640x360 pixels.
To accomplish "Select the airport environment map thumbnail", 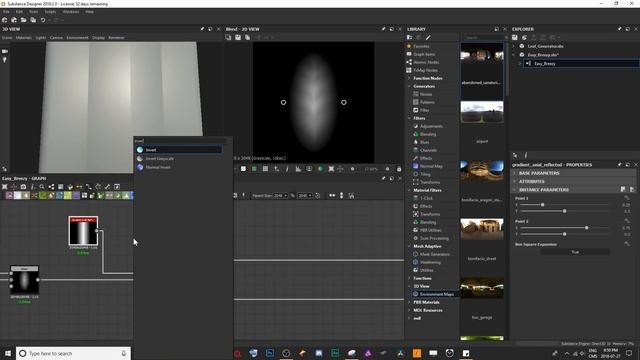I will coord(482,111).
